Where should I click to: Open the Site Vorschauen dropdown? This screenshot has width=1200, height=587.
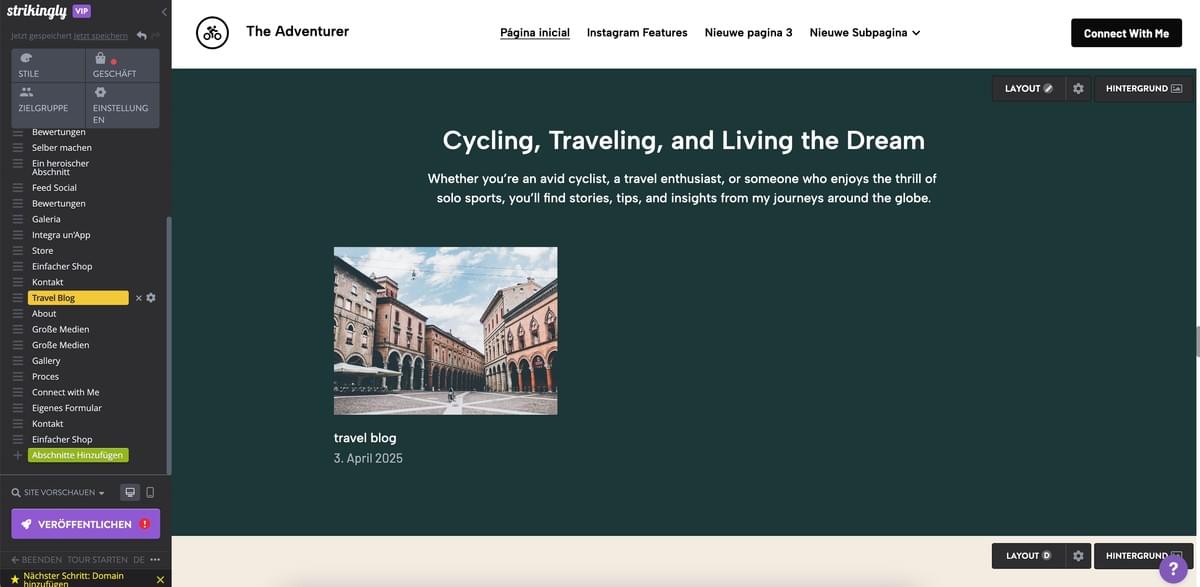99,491
